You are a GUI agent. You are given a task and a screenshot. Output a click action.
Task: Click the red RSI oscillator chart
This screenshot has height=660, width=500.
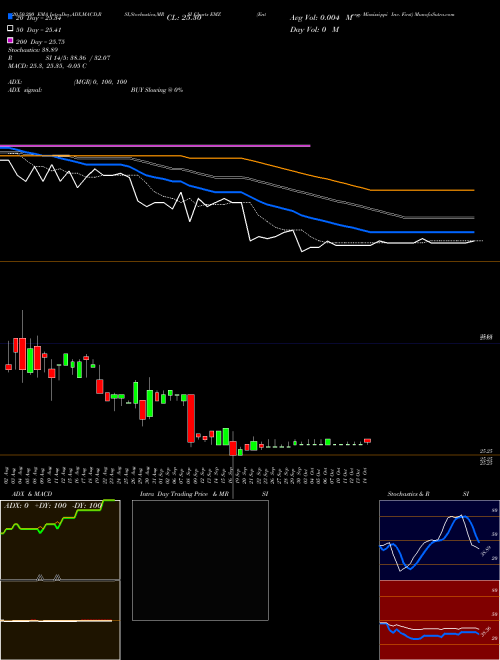pos(439,620)
